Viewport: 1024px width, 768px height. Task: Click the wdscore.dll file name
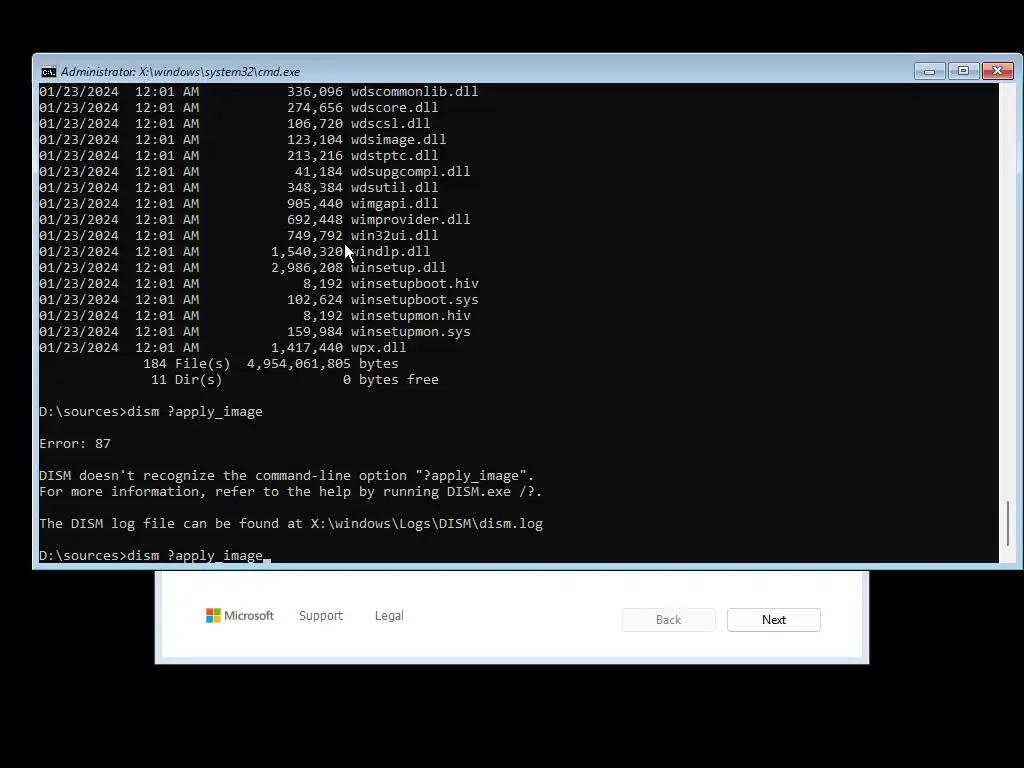[394, 108]
